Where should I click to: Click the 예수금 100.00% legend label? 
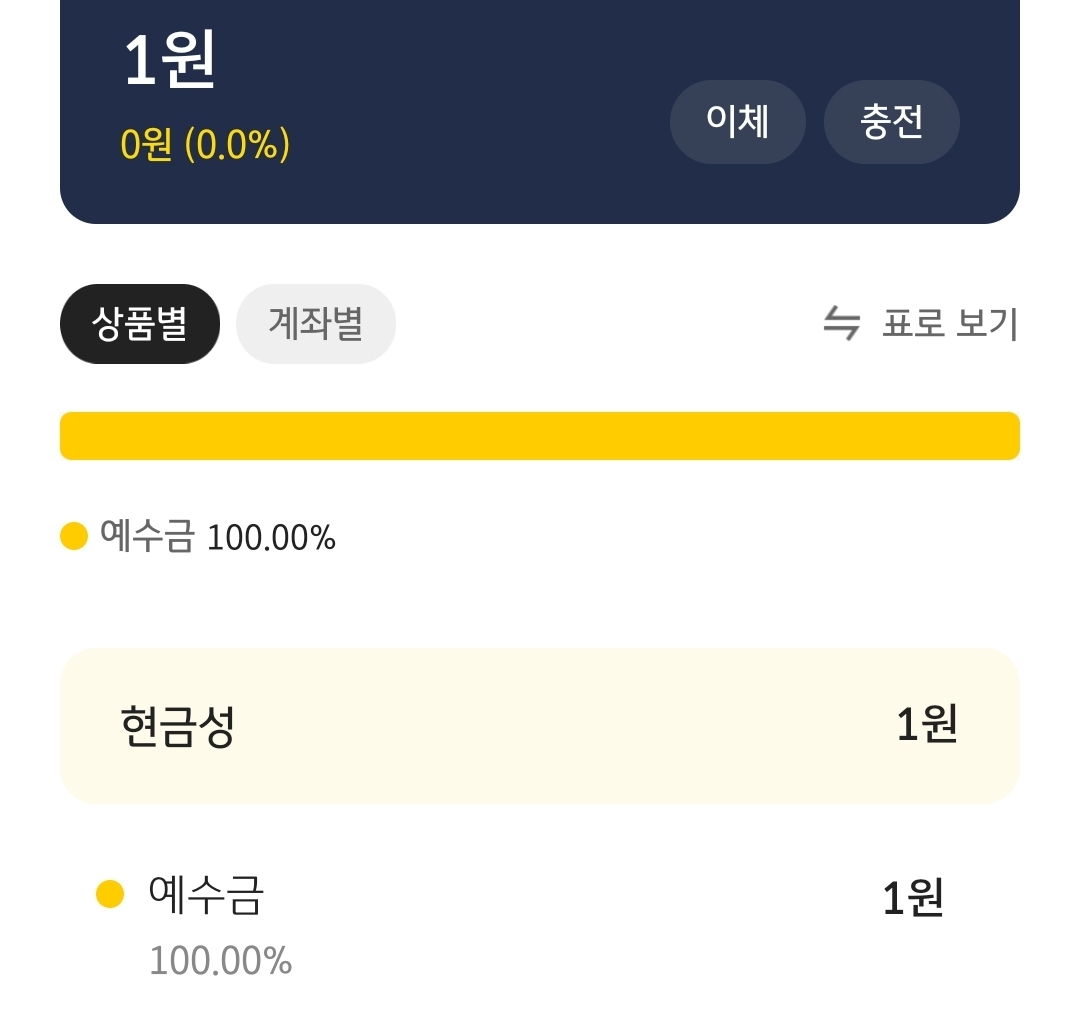point(218,537)
